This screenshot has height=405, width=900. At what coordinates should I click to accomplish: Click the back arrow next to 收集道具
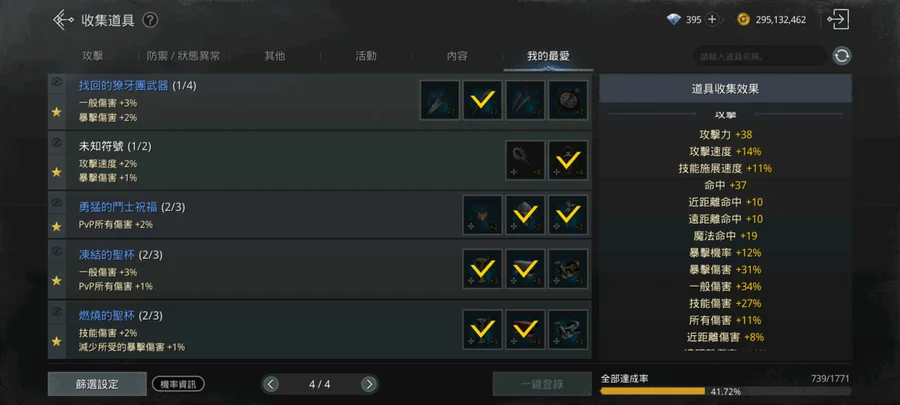point(63,20)
